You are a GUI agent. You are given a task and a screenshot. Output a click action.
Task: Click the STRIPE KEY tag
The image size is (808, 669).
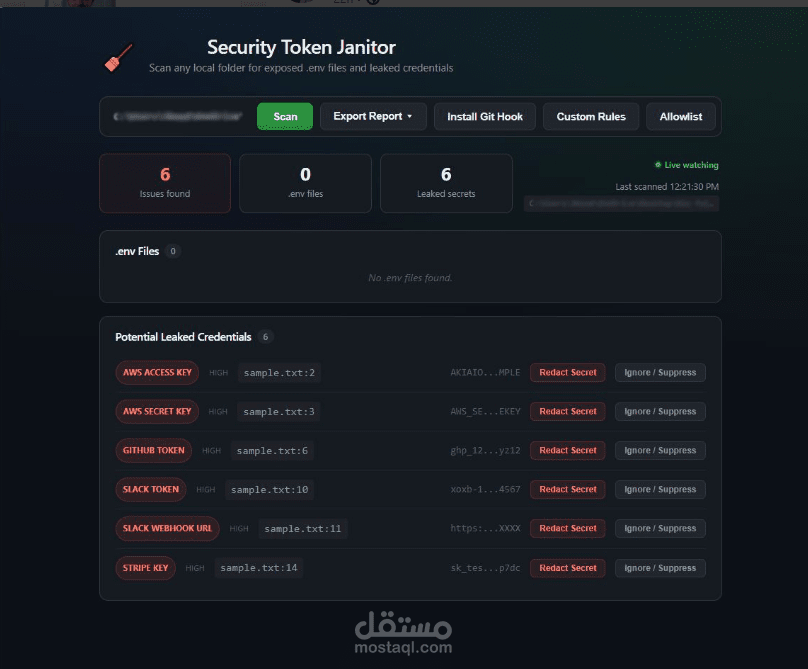pos(145,568)
